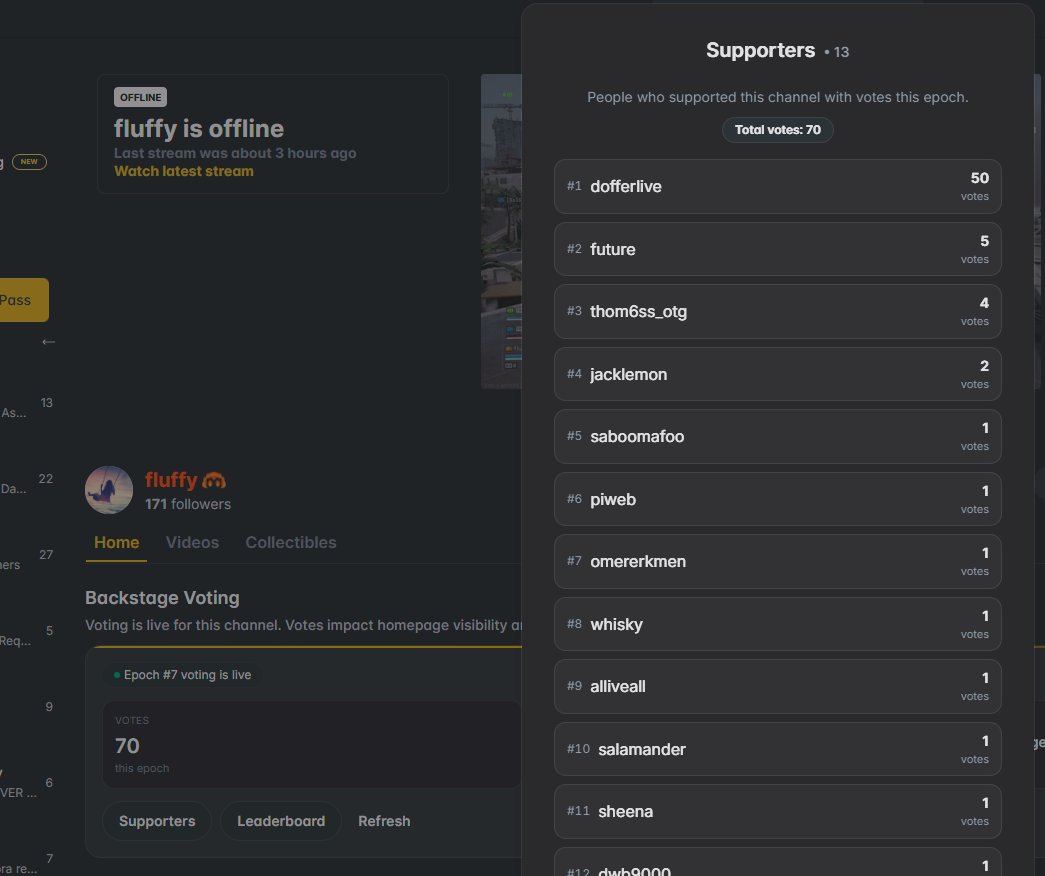Open the Leaderboard view
Viewport: 1045px width, 876px height.
coord(280,821)
